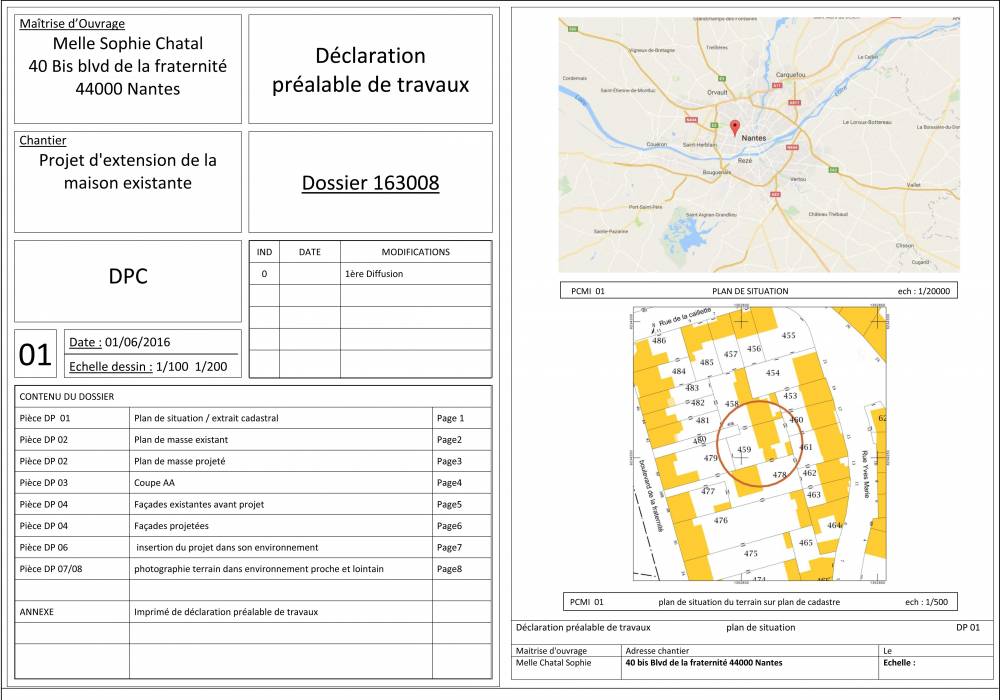Click 'plan de situation du terrain sur plan de cadastre'
Viewport: 1000px width, 700px height.
point(749,602)
